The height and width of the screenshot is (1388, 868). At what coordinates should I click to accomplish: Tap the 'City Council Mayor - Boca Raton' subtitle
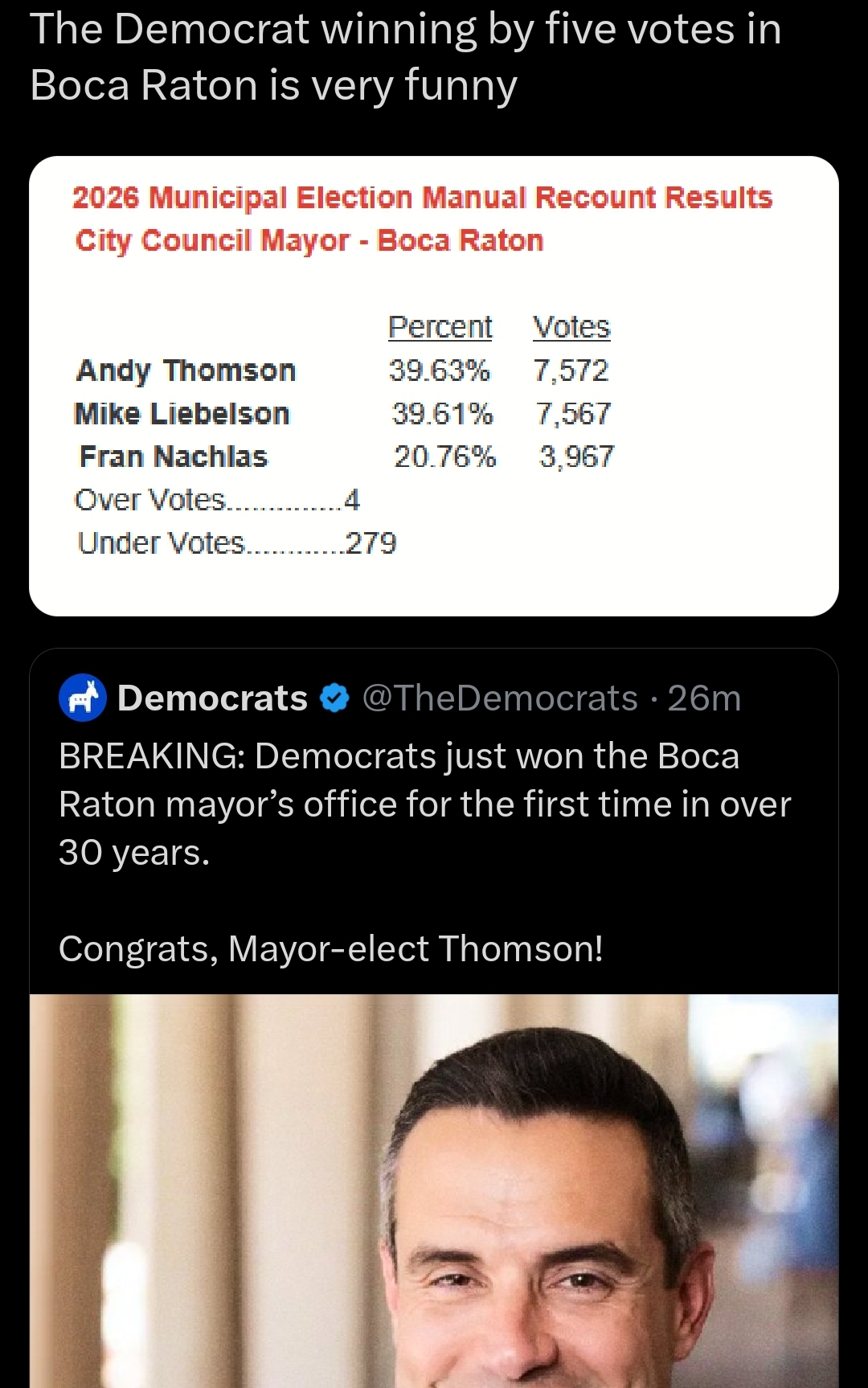click(309, 240)
